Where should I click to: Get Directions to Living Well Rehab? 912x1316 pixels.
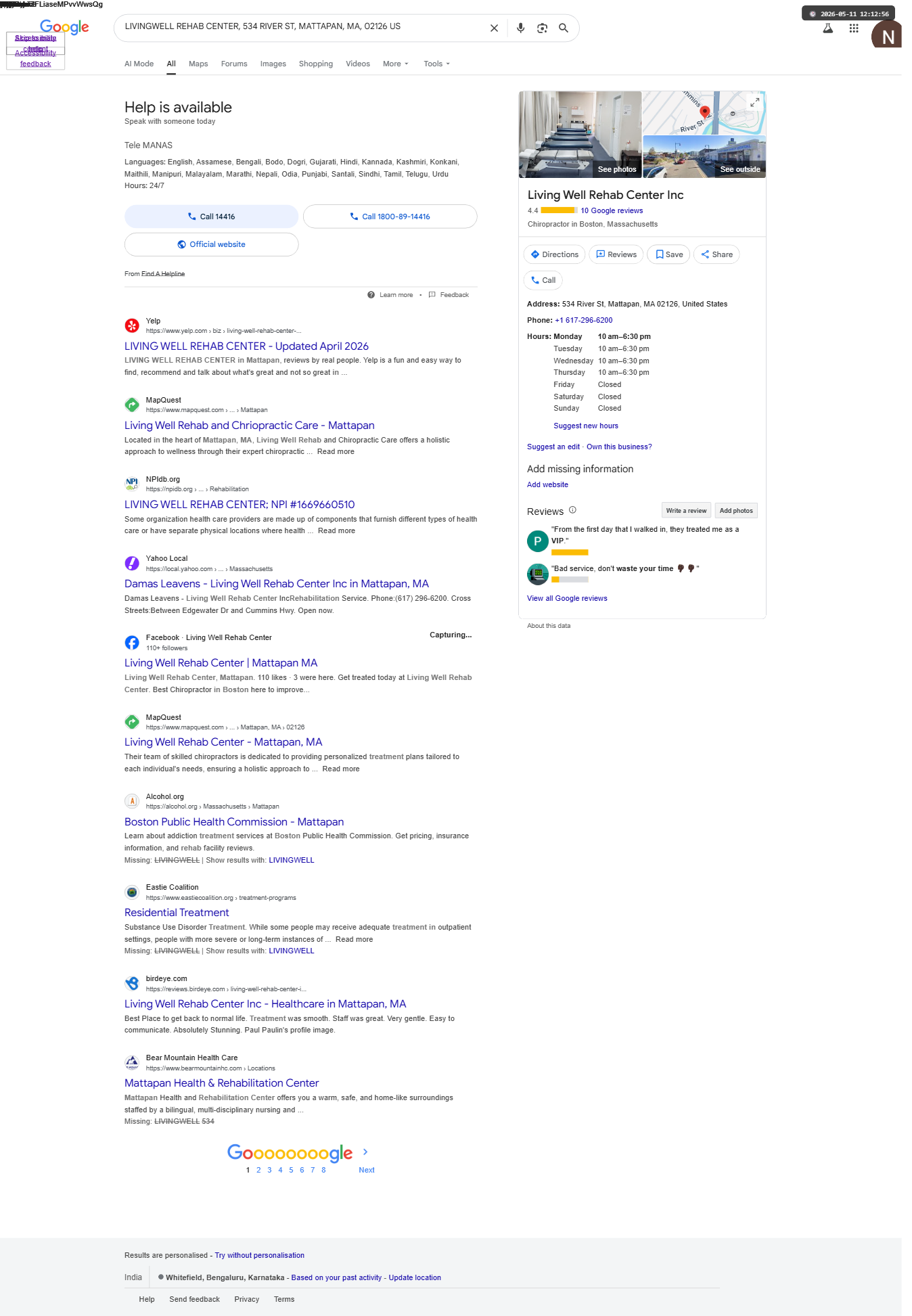point(554,254)
